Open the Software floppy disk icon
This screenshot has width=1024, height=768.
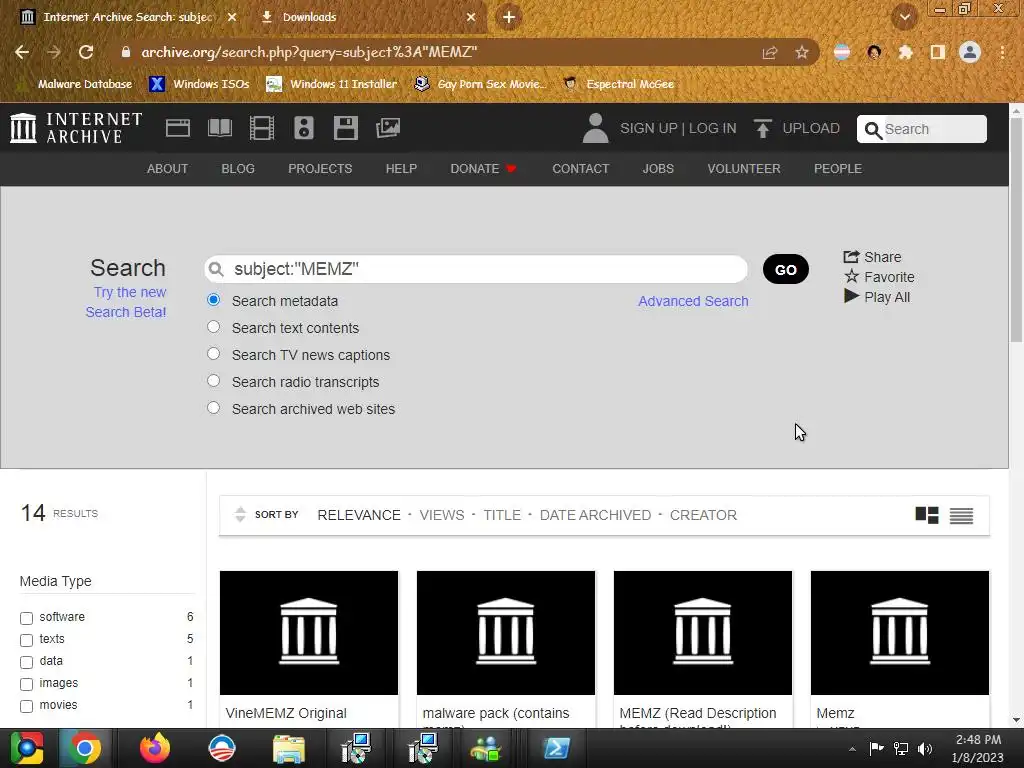coord(345,128)
